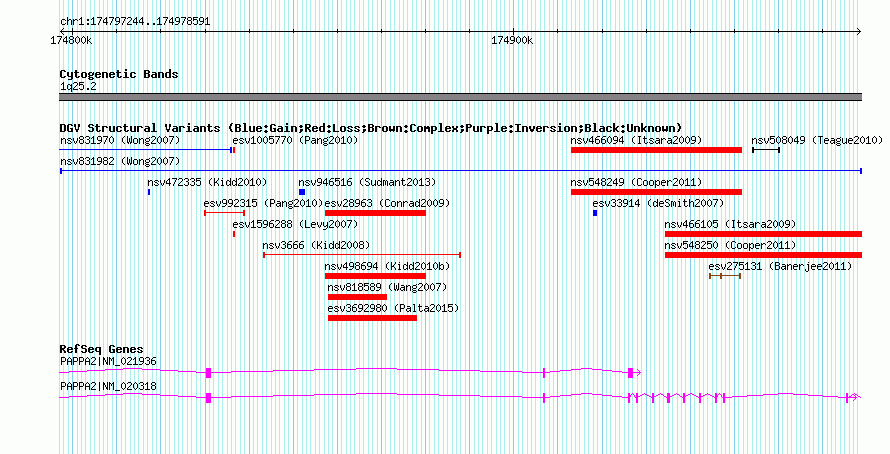Click the final exon arrow of PAPPA2 NM_020318
890x454 pixels.
pyautogui.click(x=854, y=398)
